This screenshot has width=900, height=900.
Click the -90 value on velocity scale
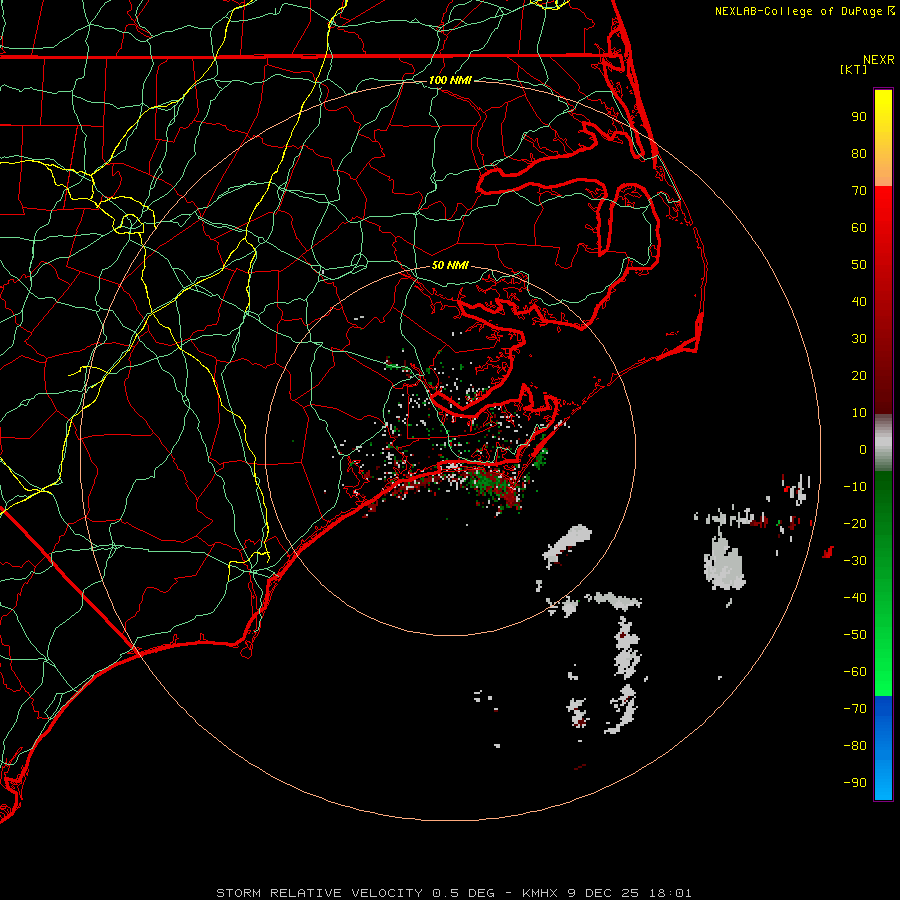[855, 782]
